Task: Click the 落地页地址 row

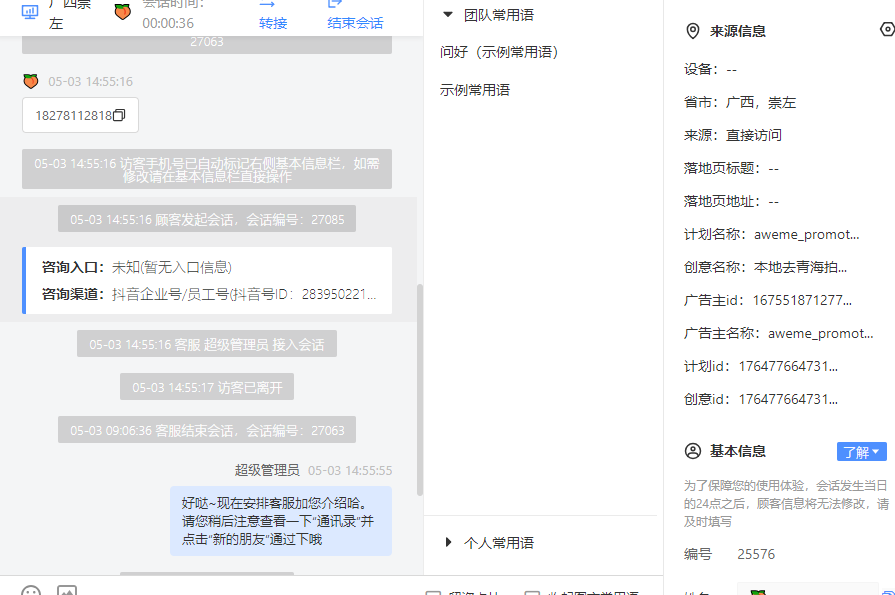Action: (x=731, y=202)
